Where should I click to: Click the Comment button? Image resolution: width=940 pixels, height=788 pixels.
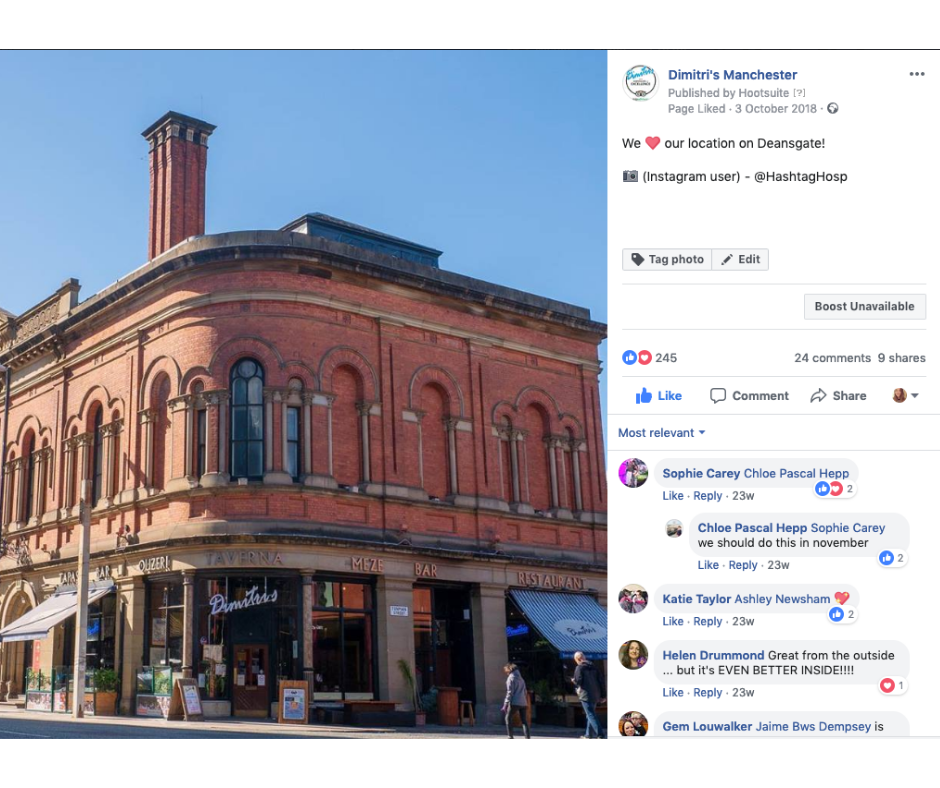coord(749,396)
